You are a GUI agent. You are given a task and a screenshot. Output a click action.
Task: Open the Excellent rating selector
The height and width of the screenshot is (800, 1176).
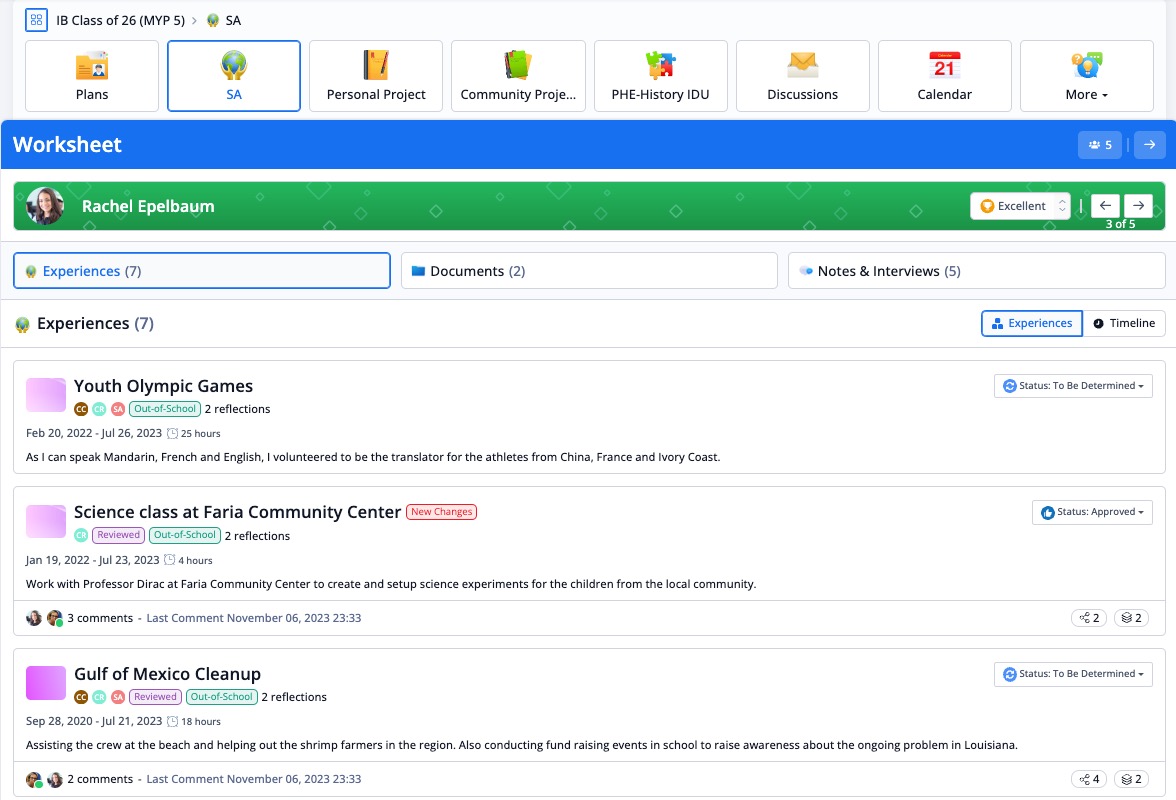[x=1019, y=206]
